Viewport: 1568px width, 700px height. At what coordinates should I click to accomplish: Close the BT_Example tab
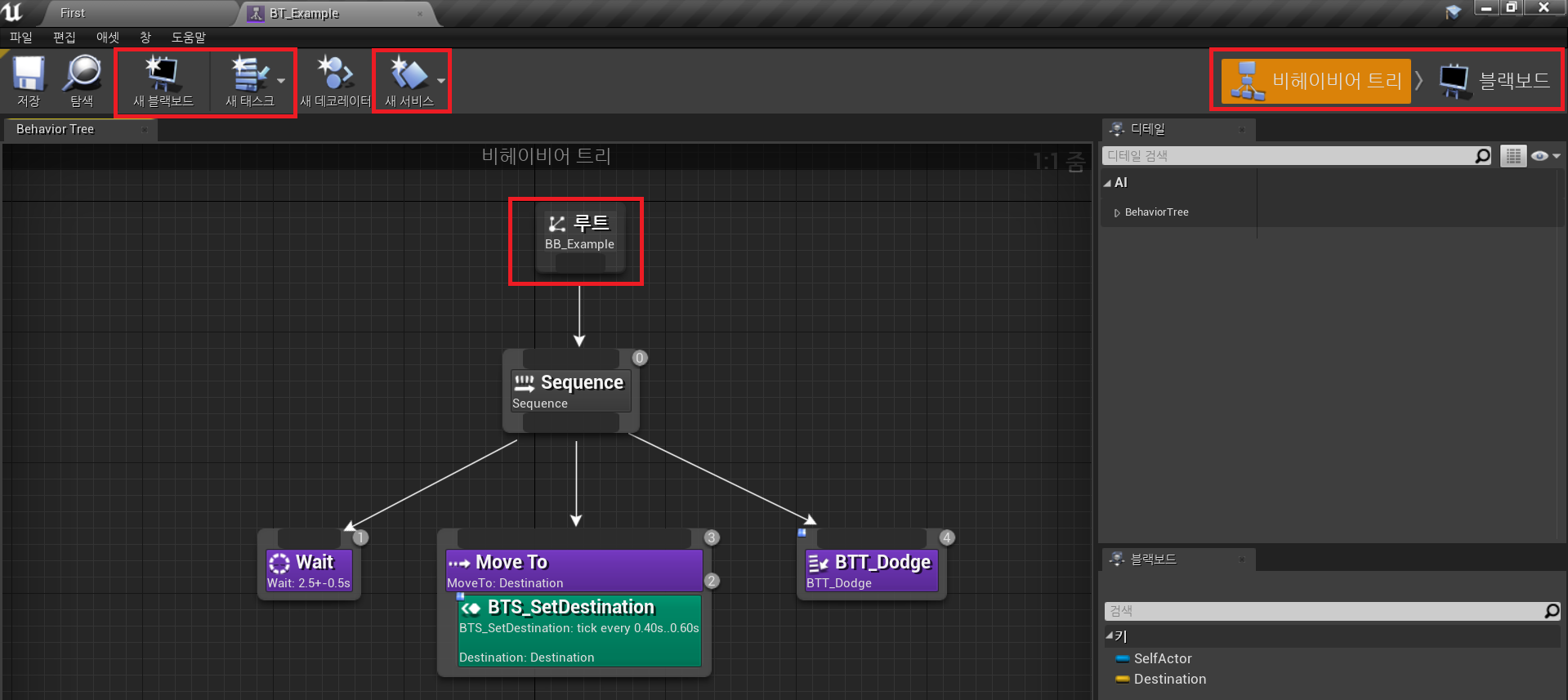point(420,14)
